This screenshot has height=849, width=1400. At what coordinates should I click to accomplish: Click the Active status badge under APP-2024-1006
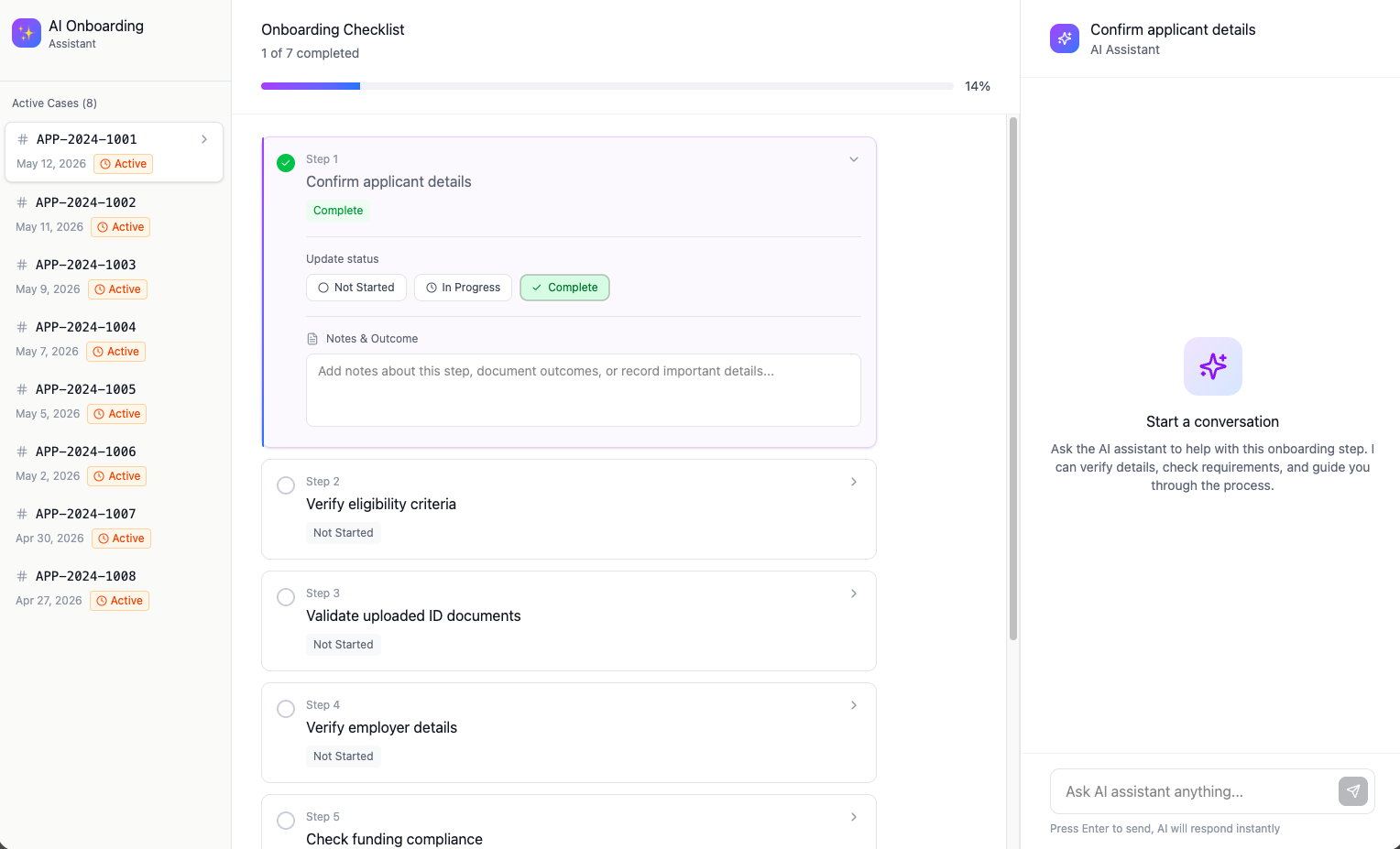point(117,476)
